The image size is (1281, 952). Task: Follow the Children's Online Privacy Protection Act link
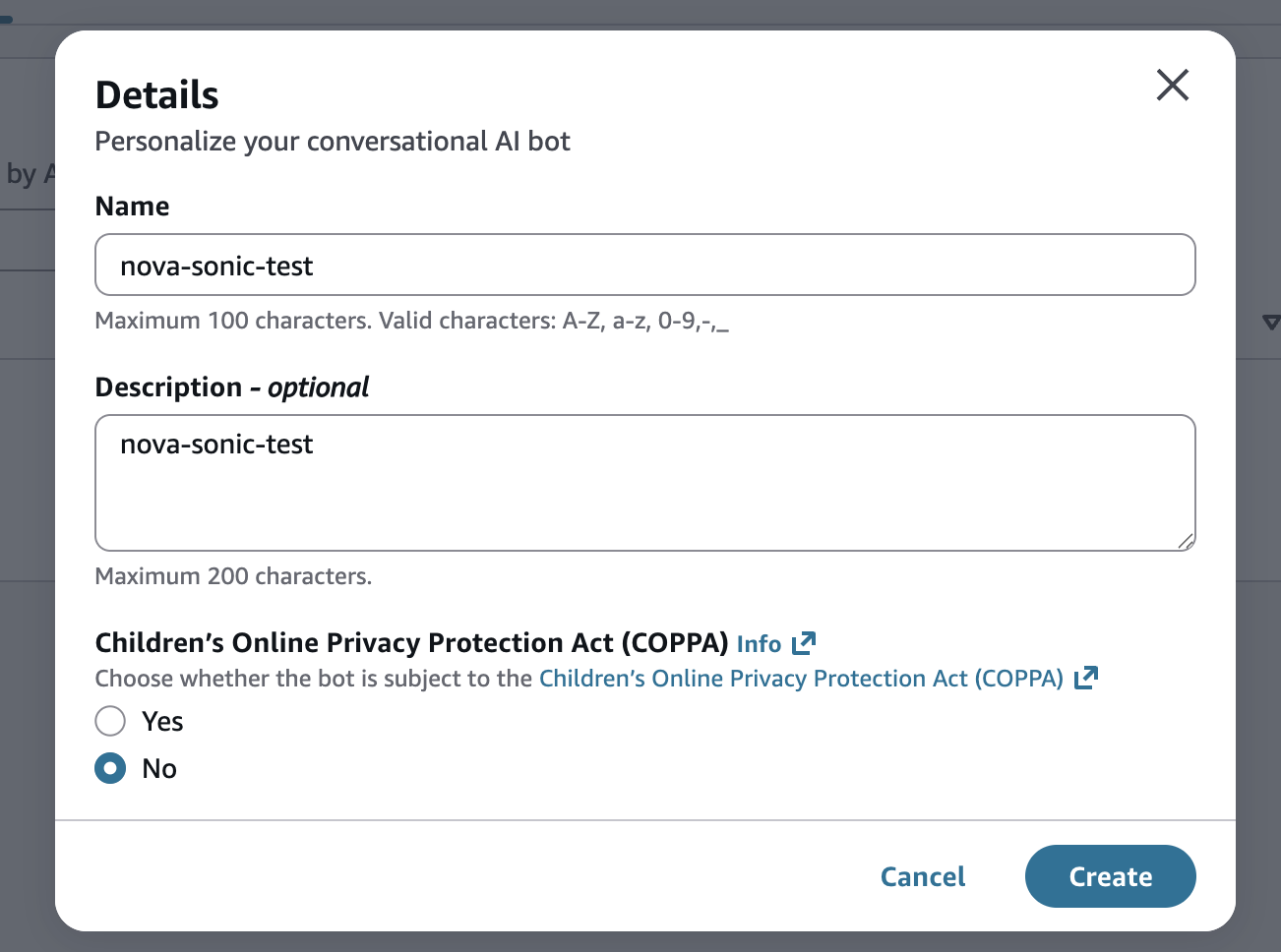[x=801, y=679]
